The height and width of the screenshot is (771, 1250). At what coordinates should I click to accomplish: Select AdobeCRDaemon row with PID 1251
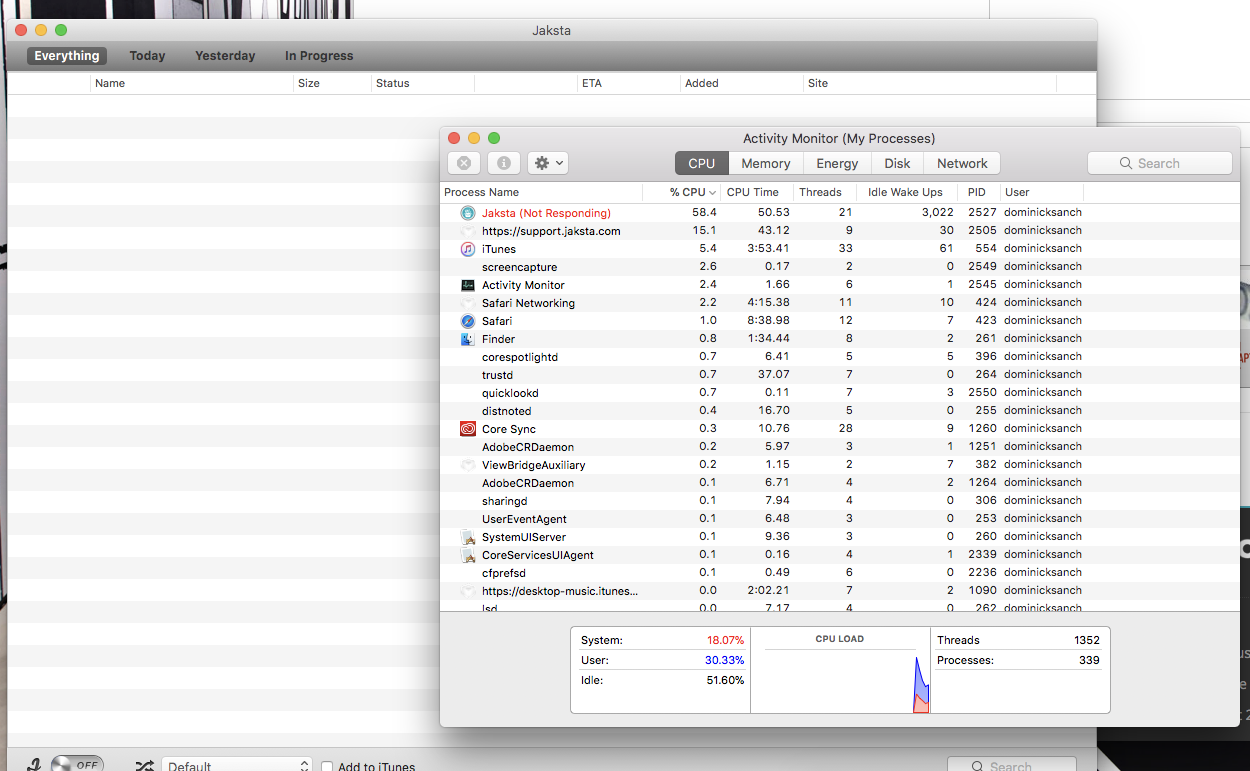[x=840, y=447]
